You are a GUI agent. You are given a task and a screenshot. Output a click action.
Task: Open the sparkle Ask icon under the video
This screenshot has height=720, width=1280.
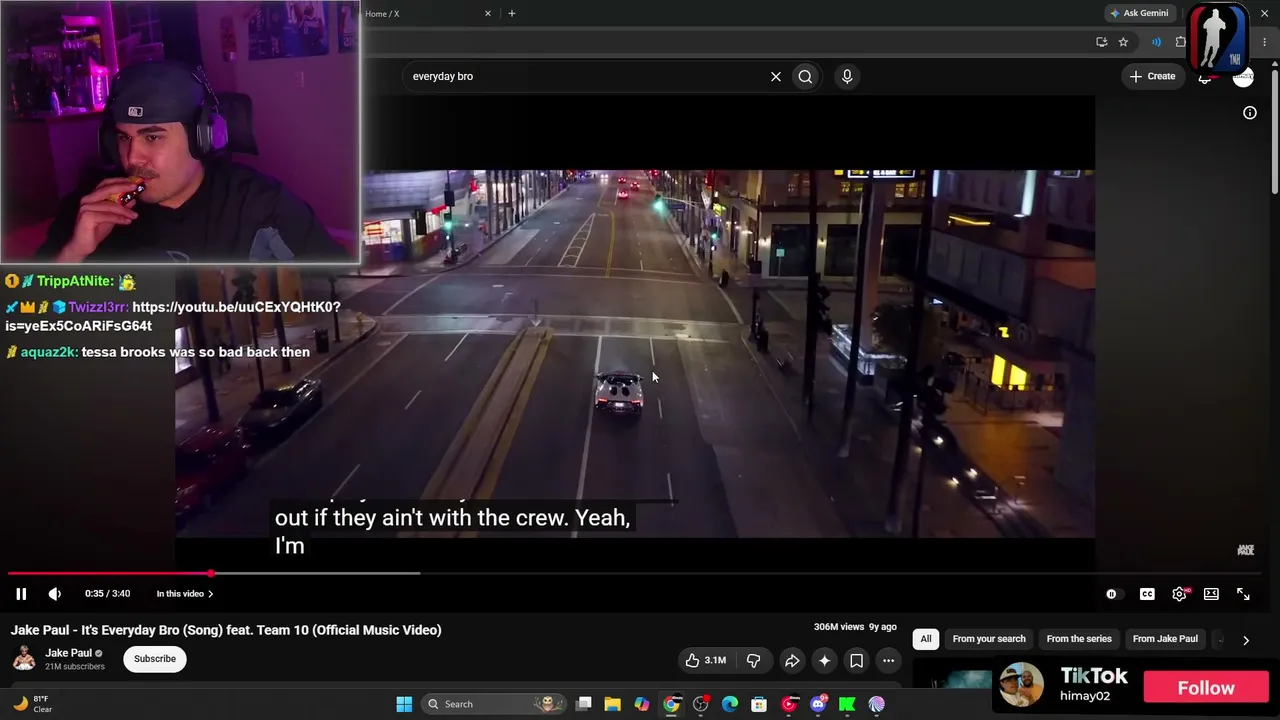[824, 660]
